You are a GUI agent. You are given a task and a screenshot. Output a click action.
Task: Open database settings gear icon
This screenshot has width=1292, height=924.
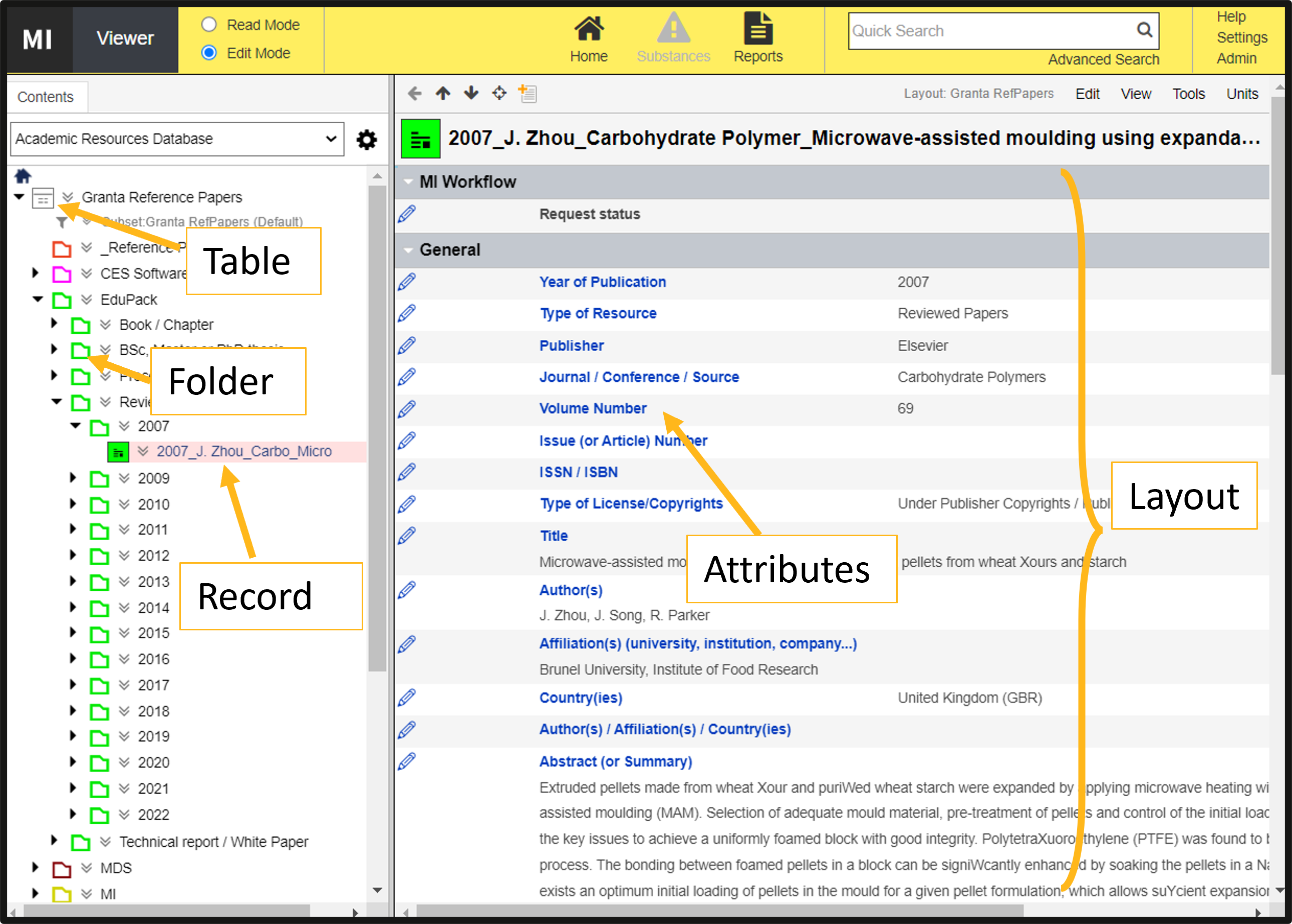367,139
